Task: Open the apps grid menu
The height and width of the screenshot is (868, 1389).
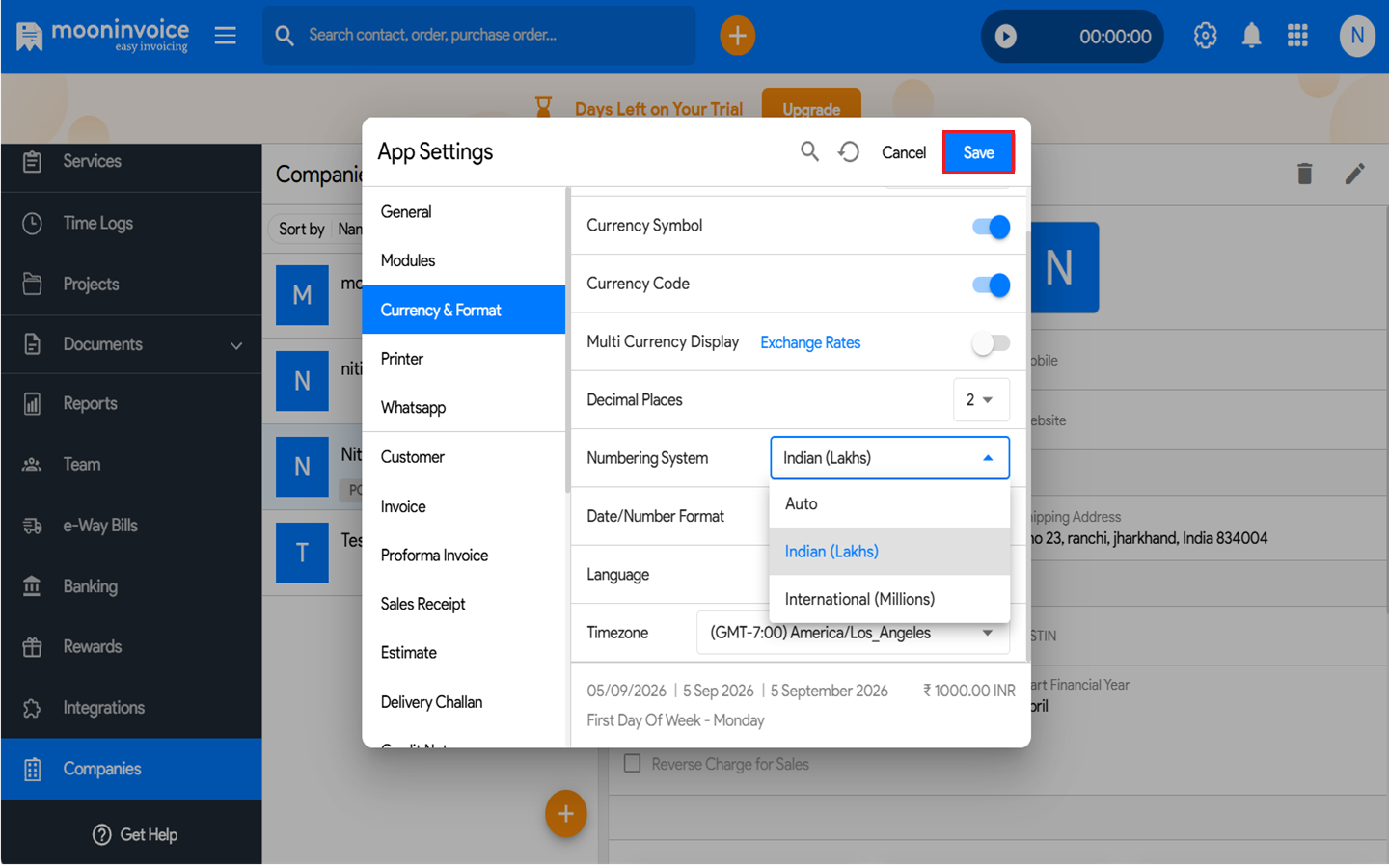Action: (1297, 36)
